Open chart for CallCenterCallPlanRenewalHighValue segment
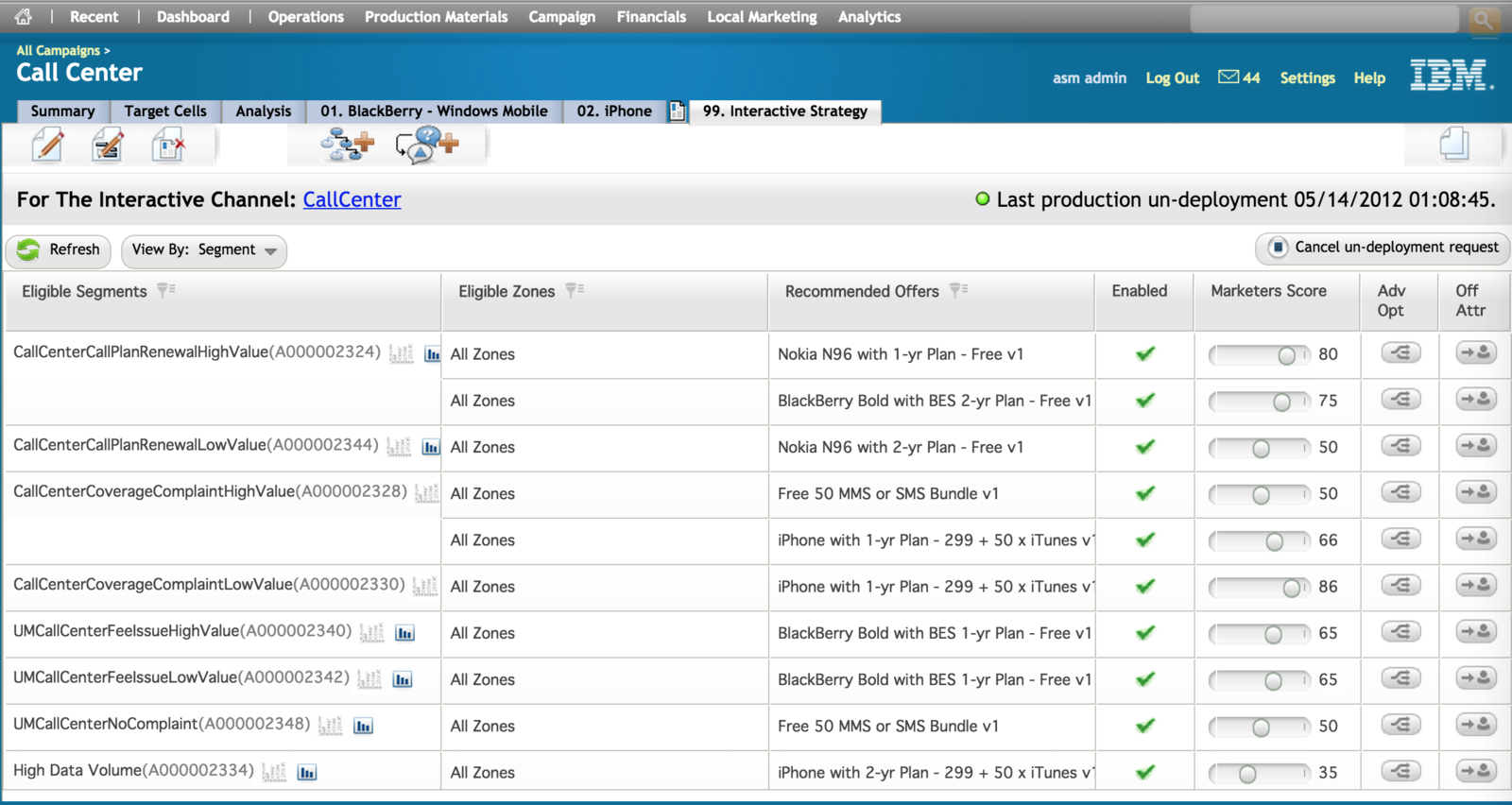 tap(432, 354)
